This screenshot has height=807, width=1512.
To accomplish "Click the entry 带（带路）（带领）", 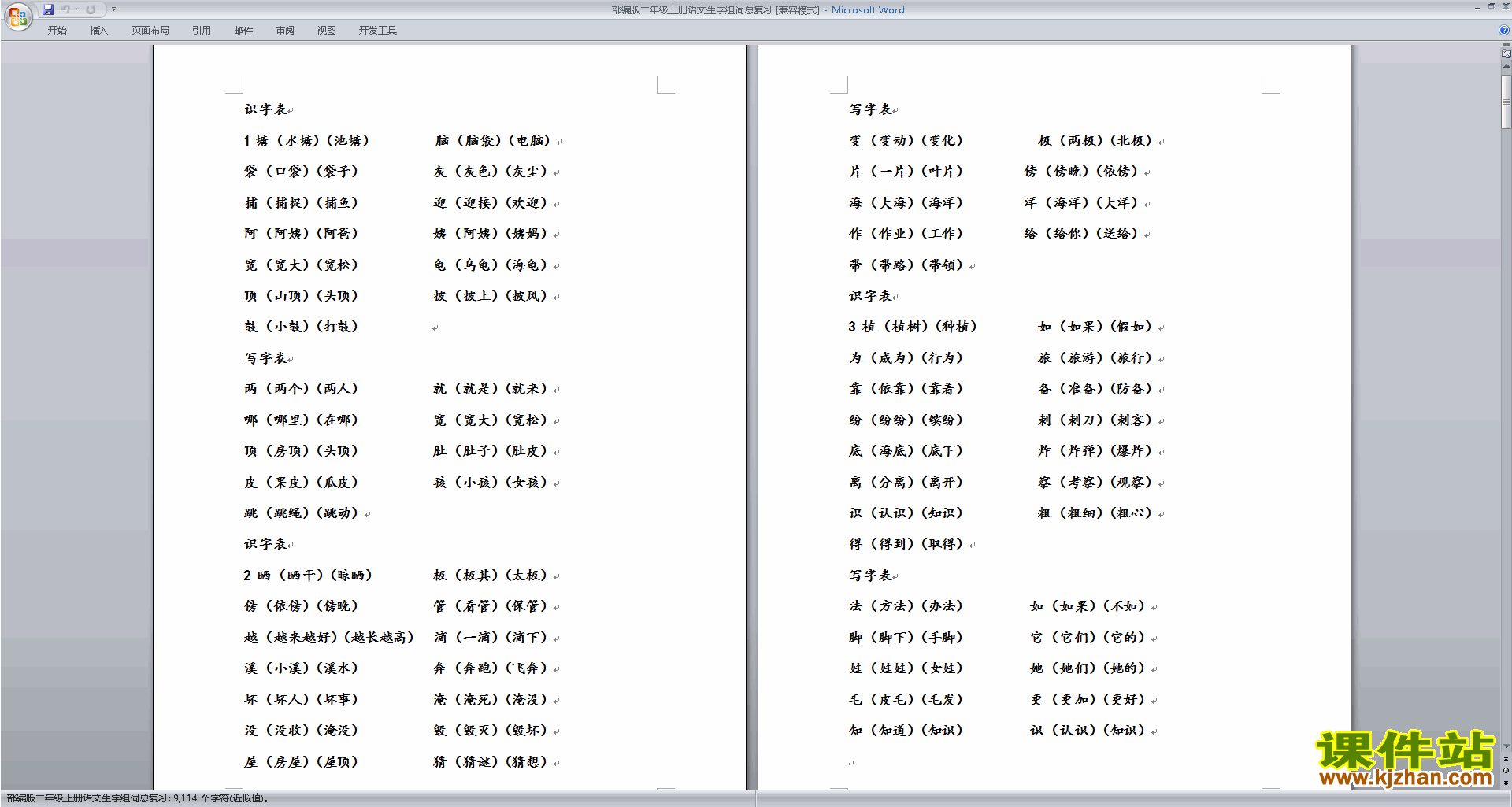I will pos(906,265).
